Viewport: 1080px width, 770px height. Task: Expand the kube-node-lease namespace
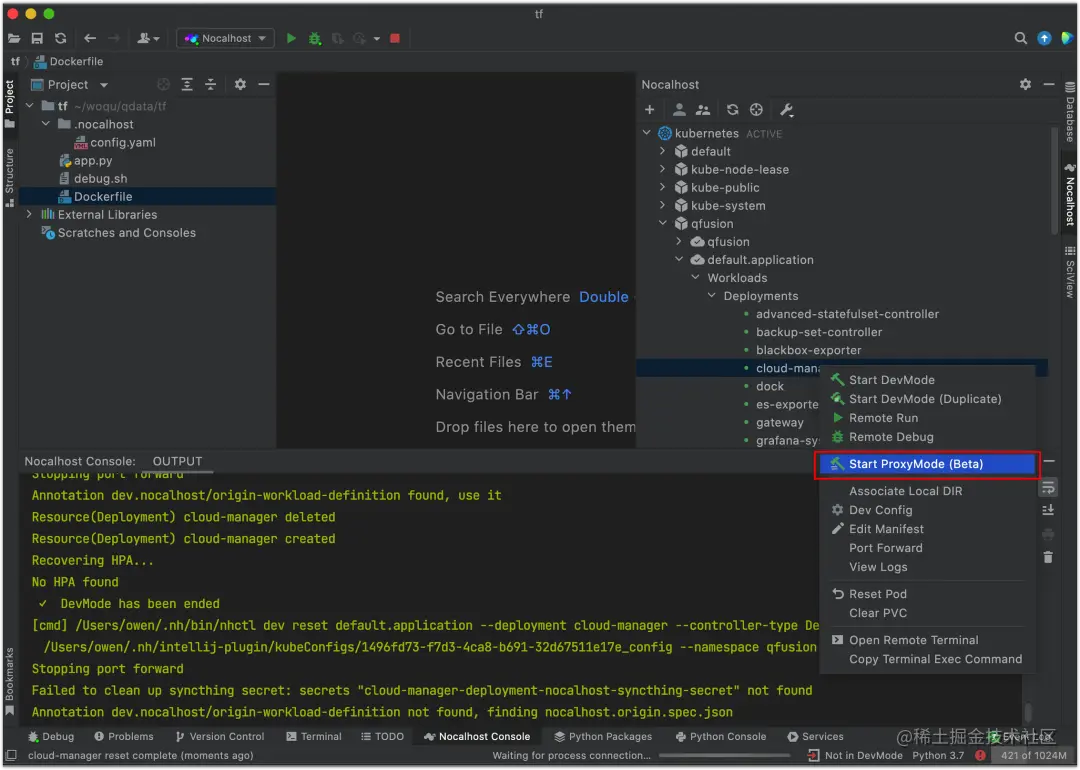click(x=663, y=169)
